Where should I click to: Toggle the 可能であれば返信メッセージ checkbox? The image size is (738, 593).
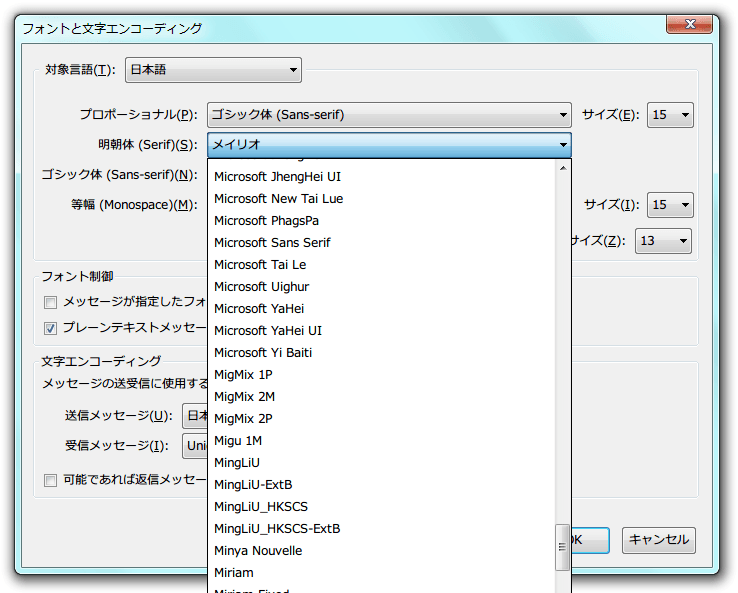point(50,480)
